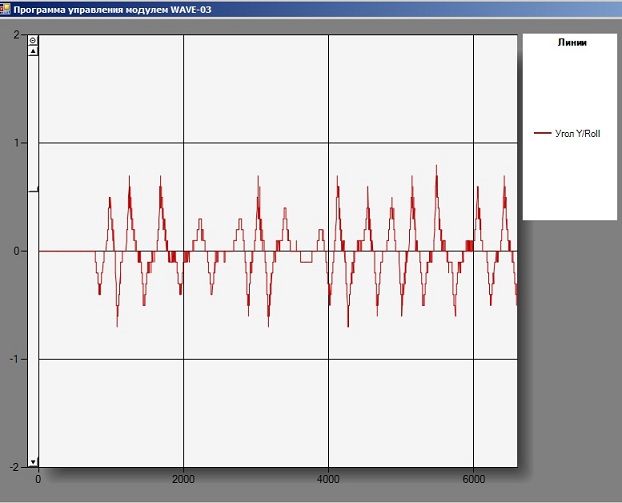Click the zoom reset icon above Y-axis scrollbar
This screenshot has width=622, height=503.
coord(33,40)
